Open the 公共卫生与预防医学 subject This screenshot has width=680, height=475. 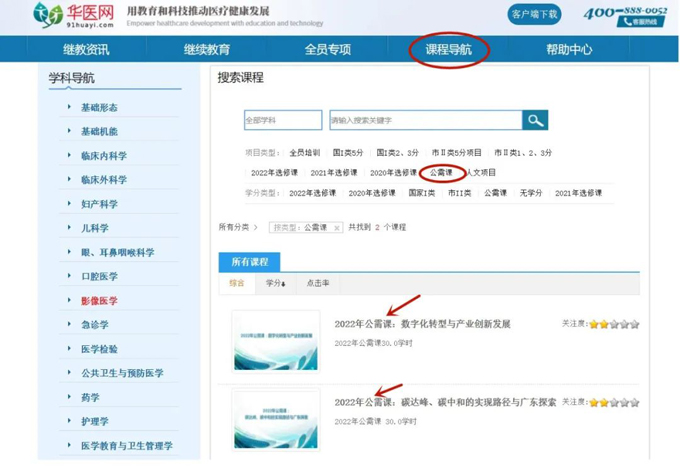click(x=122, y=373)
